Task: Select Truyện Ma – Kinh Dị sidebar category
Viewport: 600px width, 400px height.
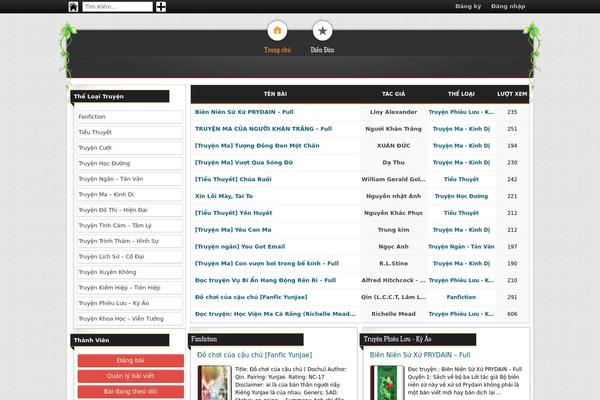Action: pyautogui.click(x=129, y=194)
